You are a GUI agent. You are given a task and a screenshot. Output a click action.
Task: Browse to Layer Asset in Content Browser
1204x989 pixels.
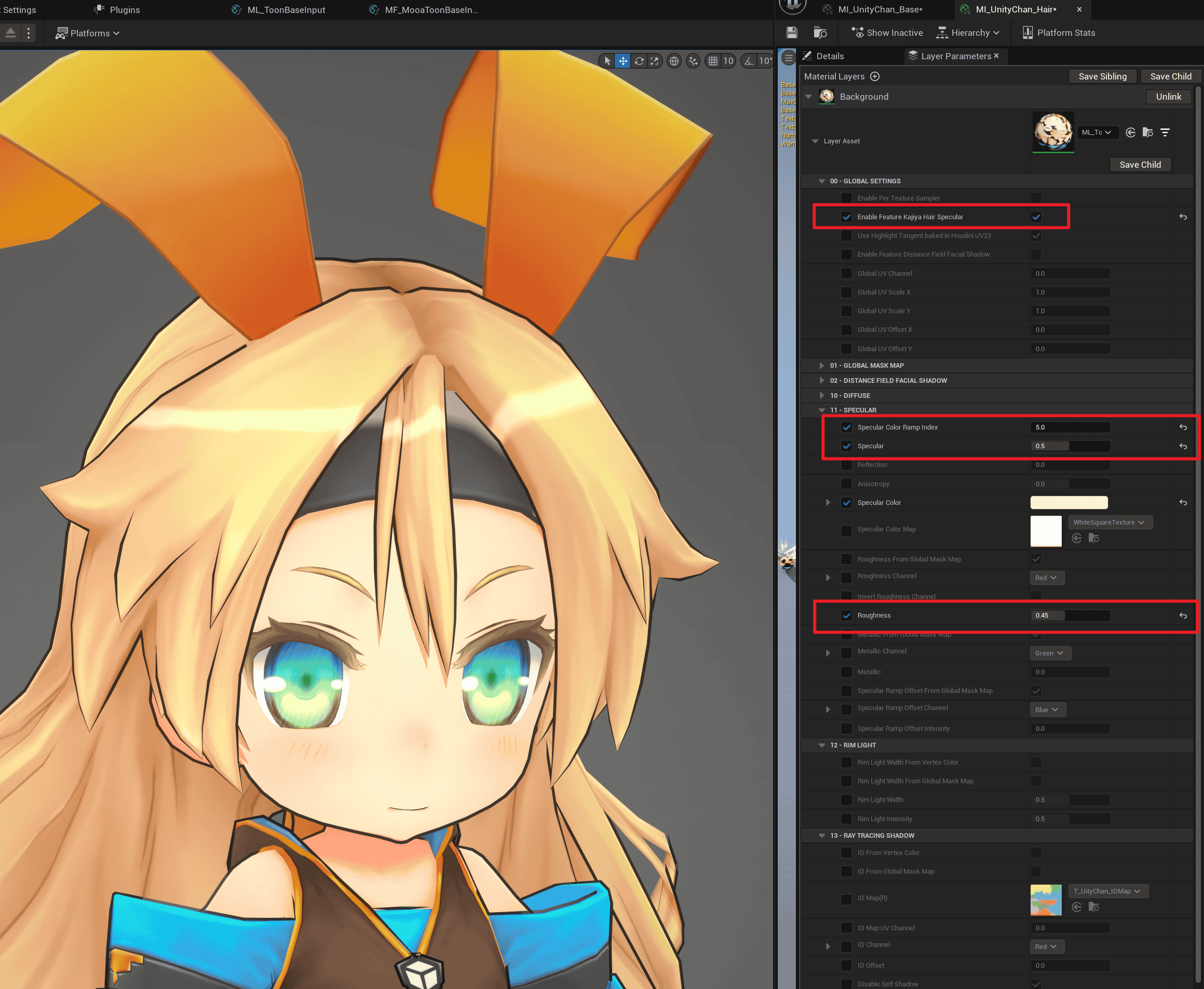(1147, 132)
